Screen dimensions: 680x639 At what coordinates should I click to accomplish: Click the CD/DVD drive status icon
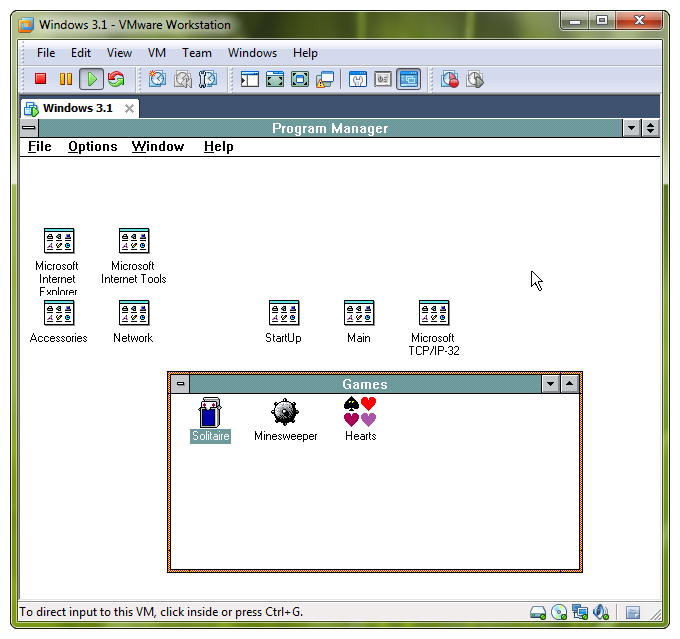coord(559,612)
